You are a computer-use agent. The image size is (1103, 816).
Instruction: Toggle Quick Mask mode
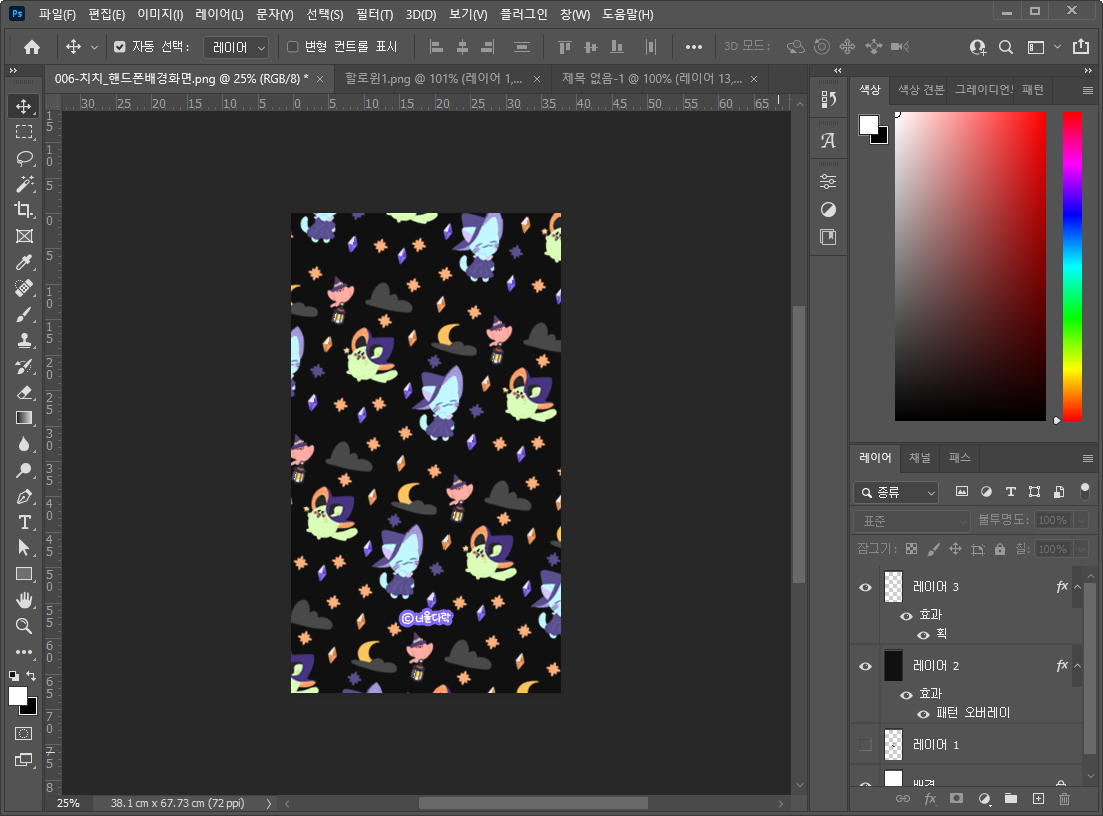pyautogui.click(x=23, y=733)
